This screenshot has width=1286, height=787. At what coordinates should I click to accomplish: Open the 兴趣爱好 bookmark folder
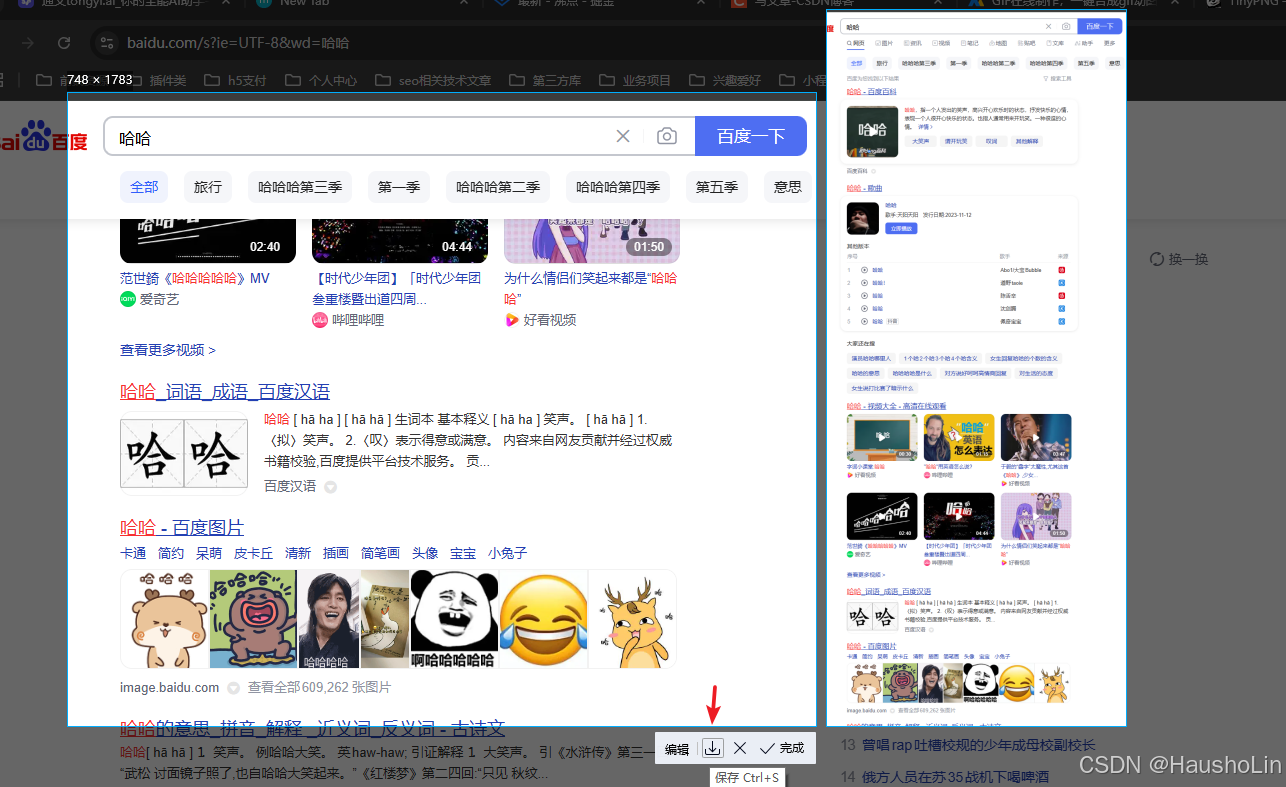pyautogui.click(x=724, y=80)
